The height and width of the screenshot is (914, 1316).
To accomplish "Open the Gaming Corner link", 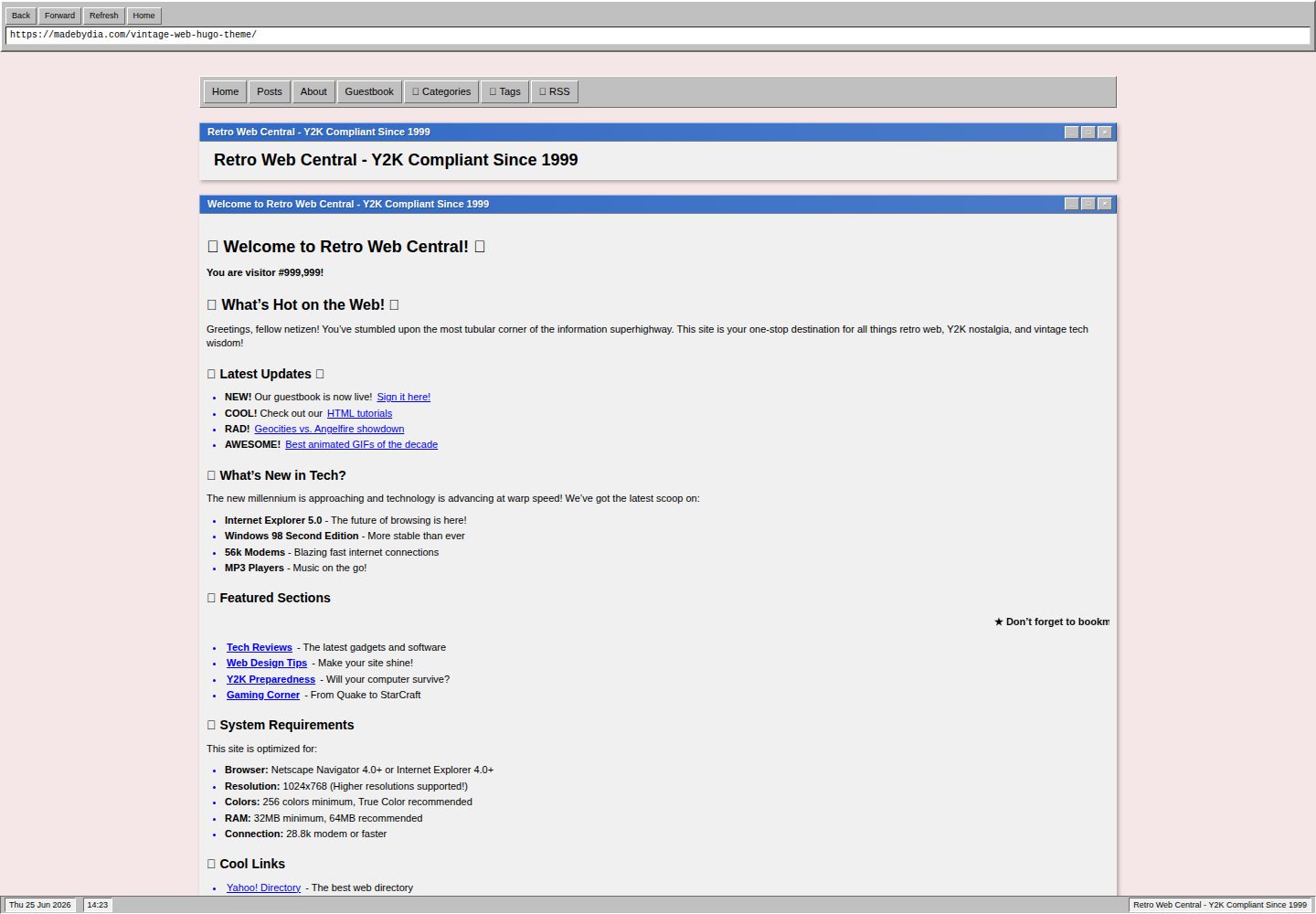I will 263,695.
